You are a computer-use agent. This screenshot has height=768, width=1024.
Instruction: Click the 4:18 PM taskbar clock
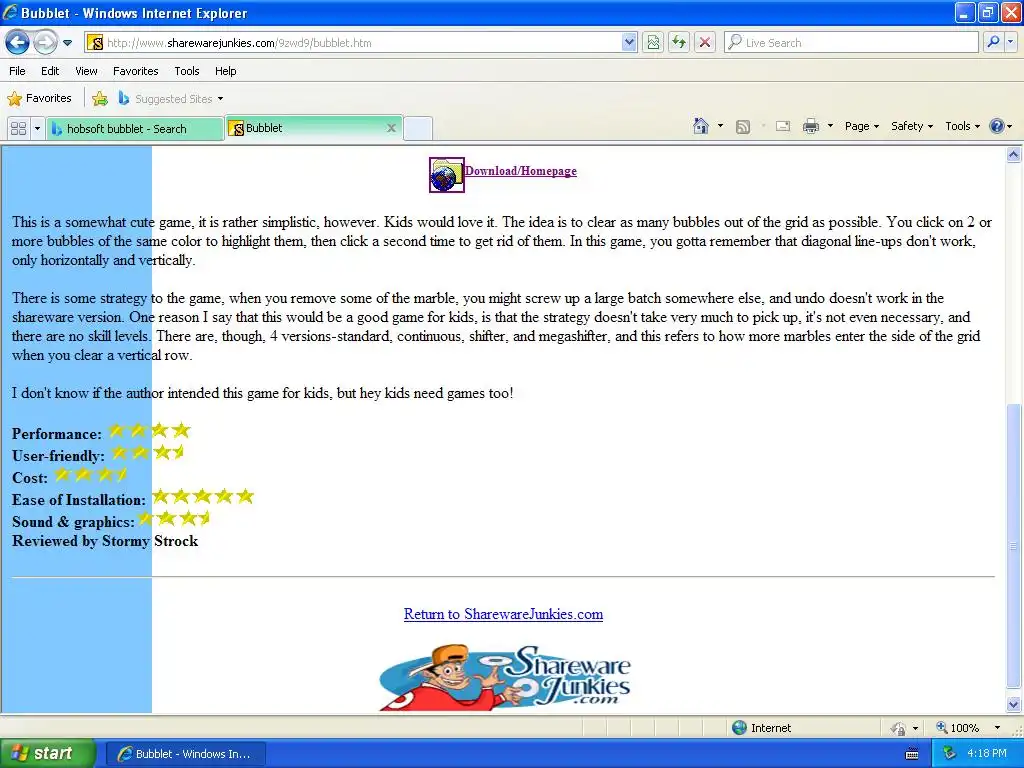(987, 754)
